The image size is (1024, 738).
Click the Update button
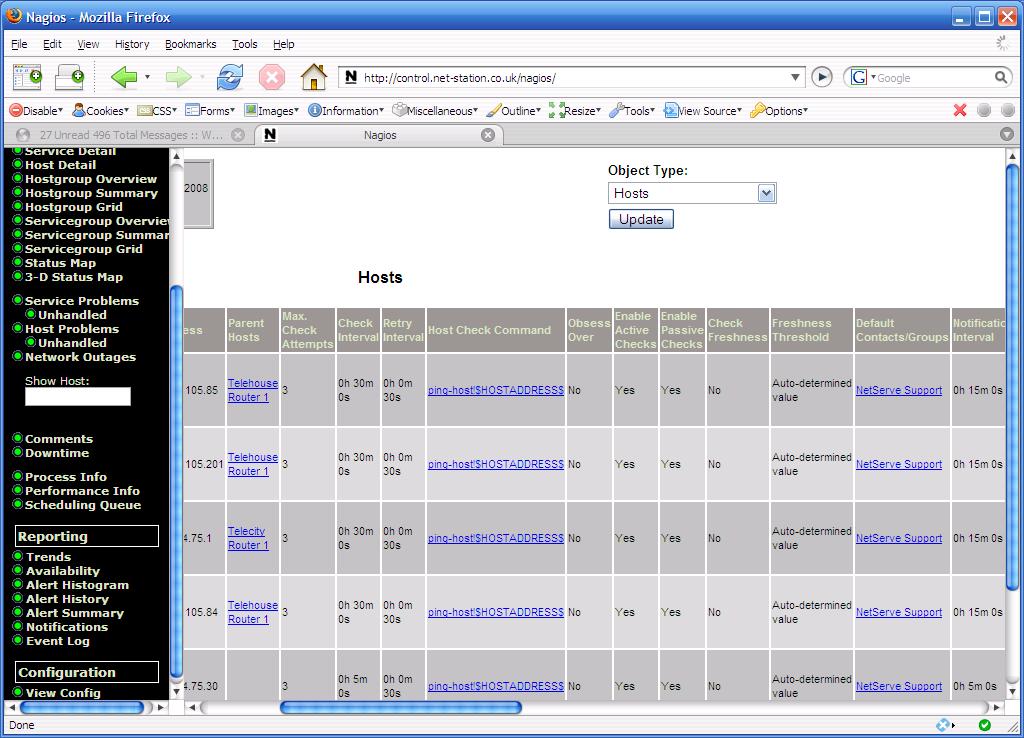click(x=641, y=219)
